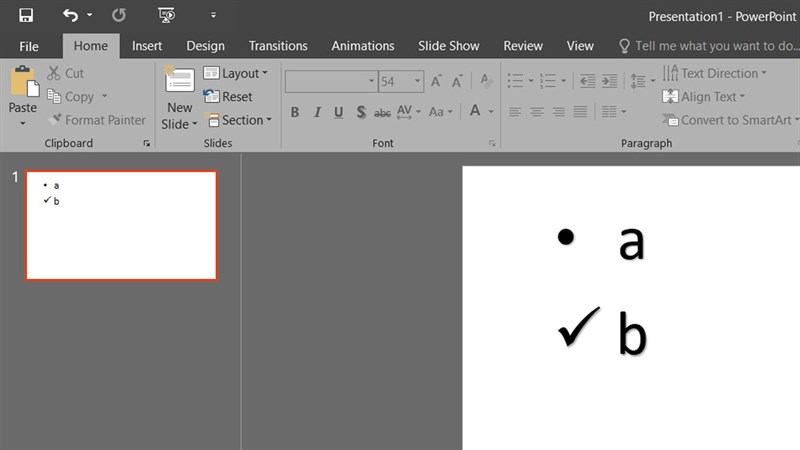Open Clipboard pane dialog launcher
This screenshot has height=450, width=800.
click(146, 143)
